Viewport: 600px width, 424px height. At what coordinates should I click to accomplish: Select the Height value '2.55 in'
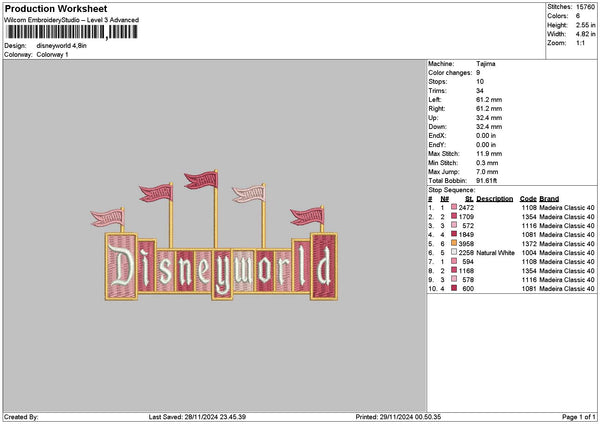[585, 25]
